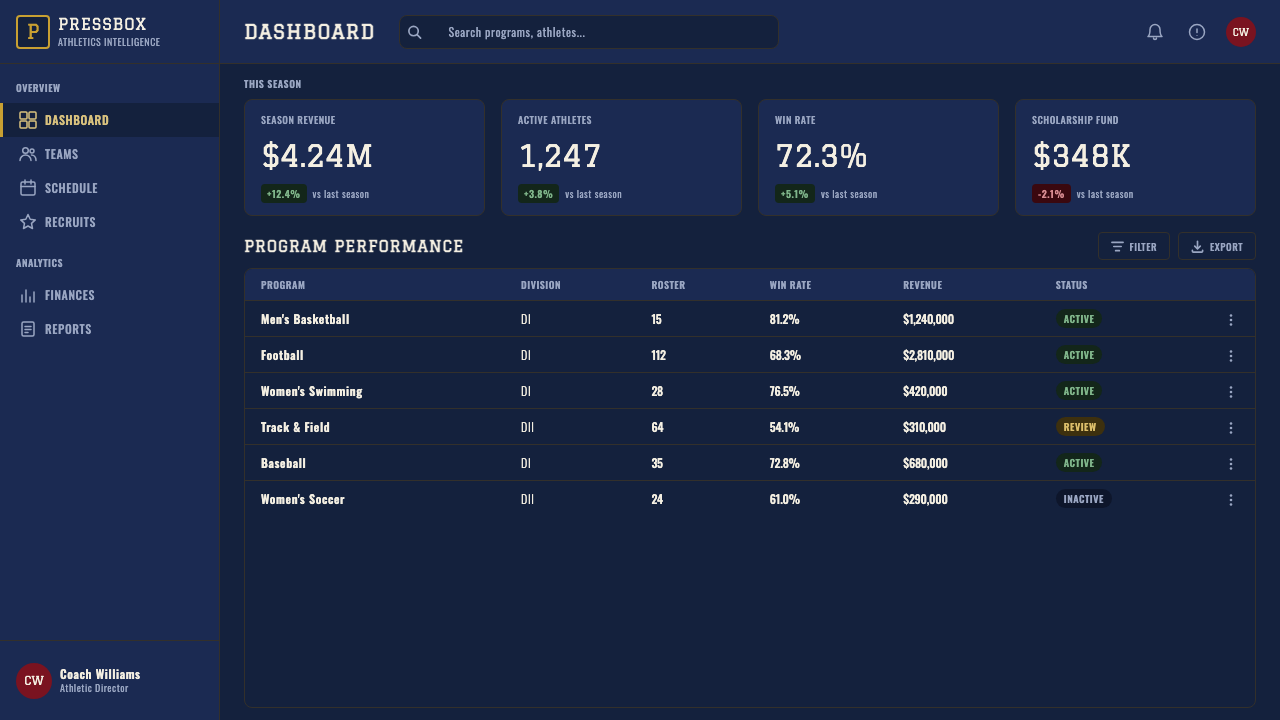Click the alert info circle icon
The height and width of the screenshot is (720, 1280).
pyautogui.click(x=1197, y=32)
